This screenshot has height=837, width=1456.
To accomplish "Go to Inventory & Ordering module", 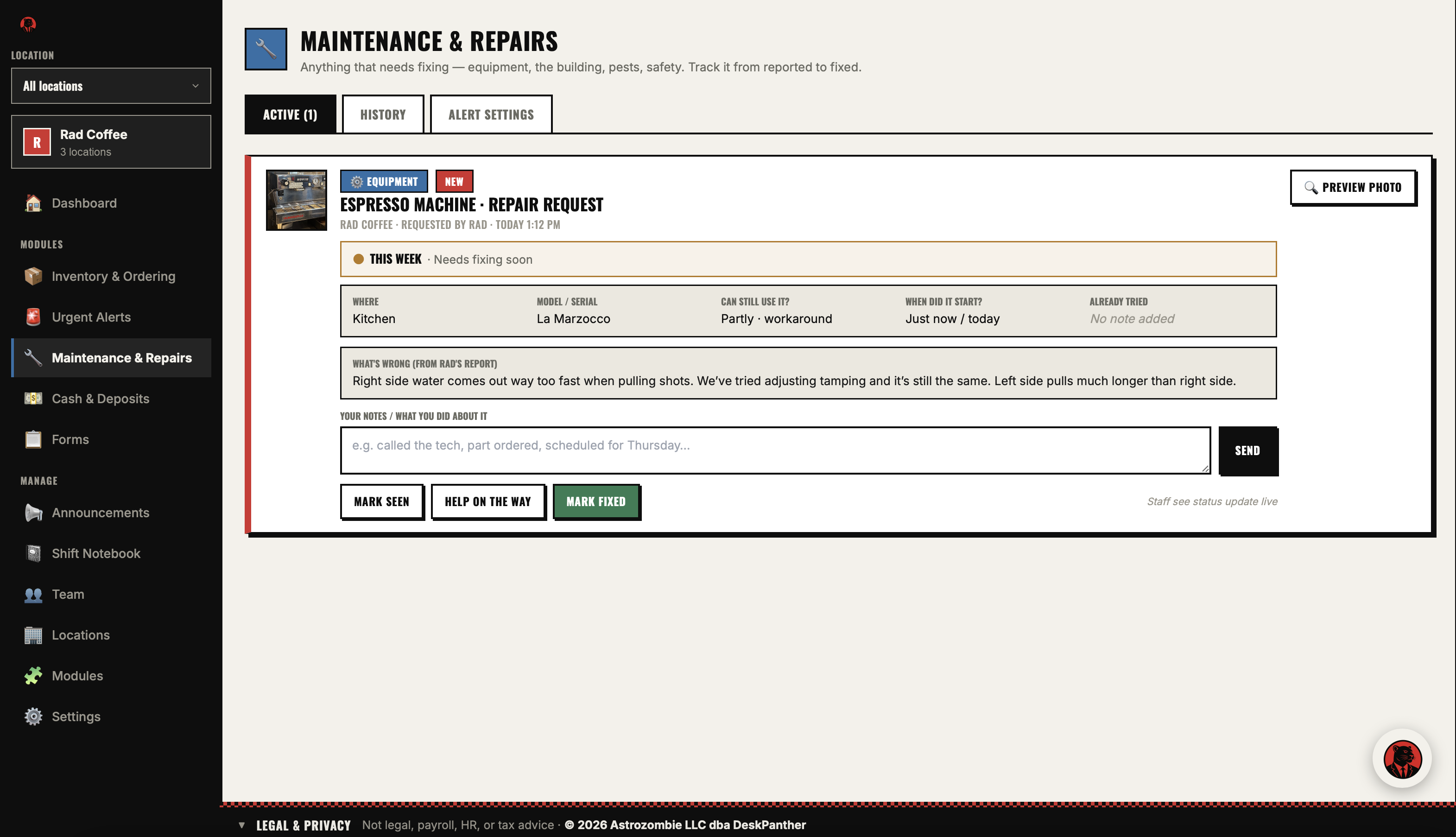I will pos(111,277).
